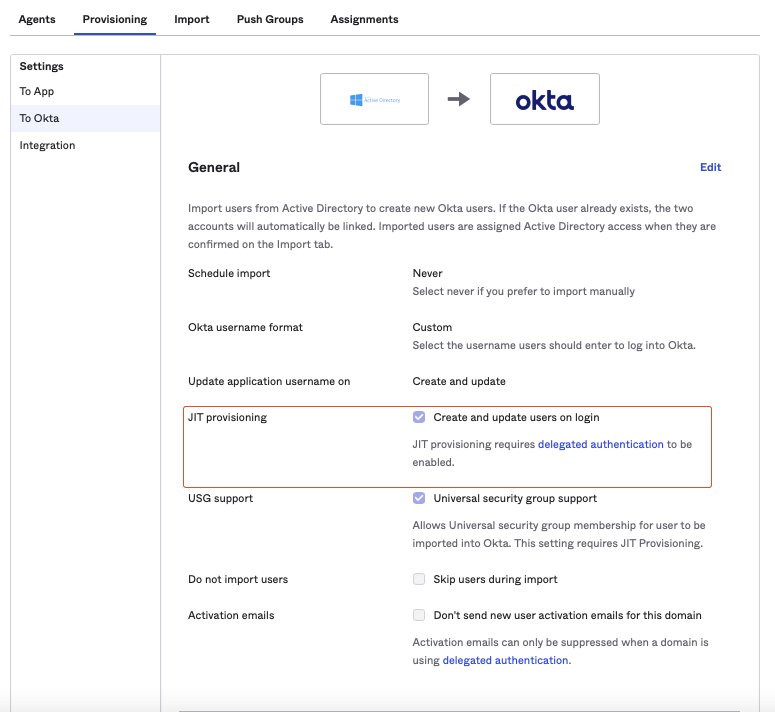
Task: Open the To App settings section
Action: [x=37, y=91]
